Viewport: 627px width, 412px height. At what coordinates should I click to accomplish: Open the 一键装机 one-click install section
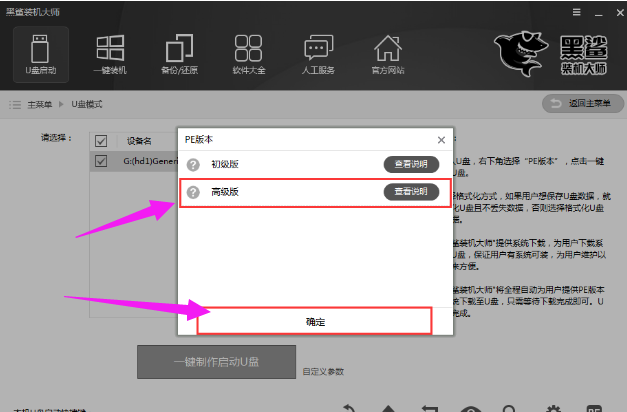(109, 55)
